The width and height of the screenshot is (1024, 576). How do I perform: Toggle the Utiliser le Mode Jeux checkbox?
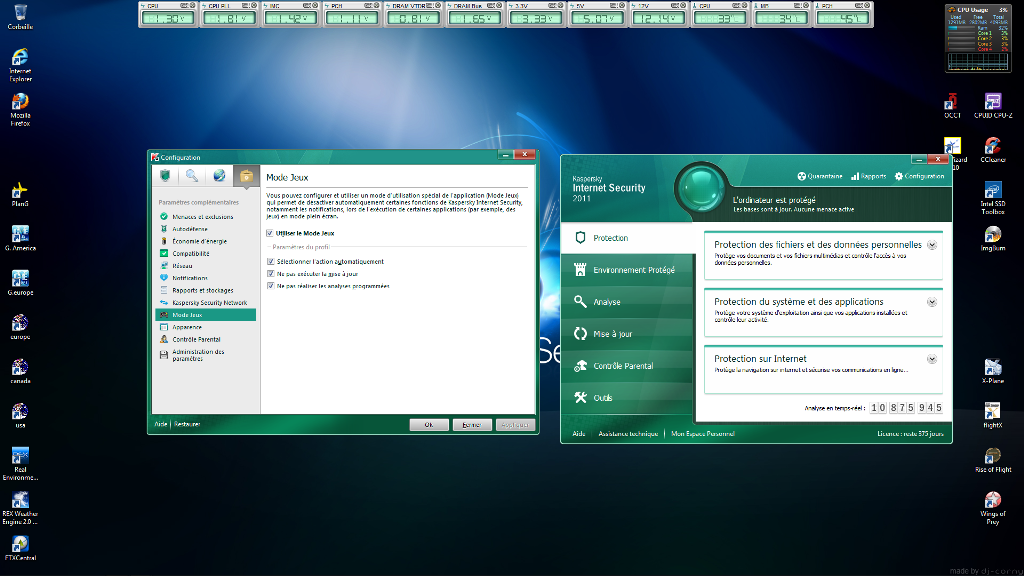click(x=270, y=233)
